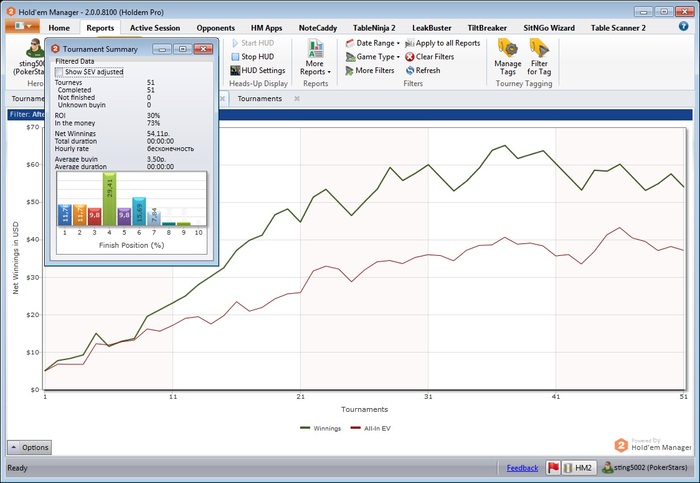This screenshot has width=700, height=483.
Task: Open the Feedback link
Action: 522,468
